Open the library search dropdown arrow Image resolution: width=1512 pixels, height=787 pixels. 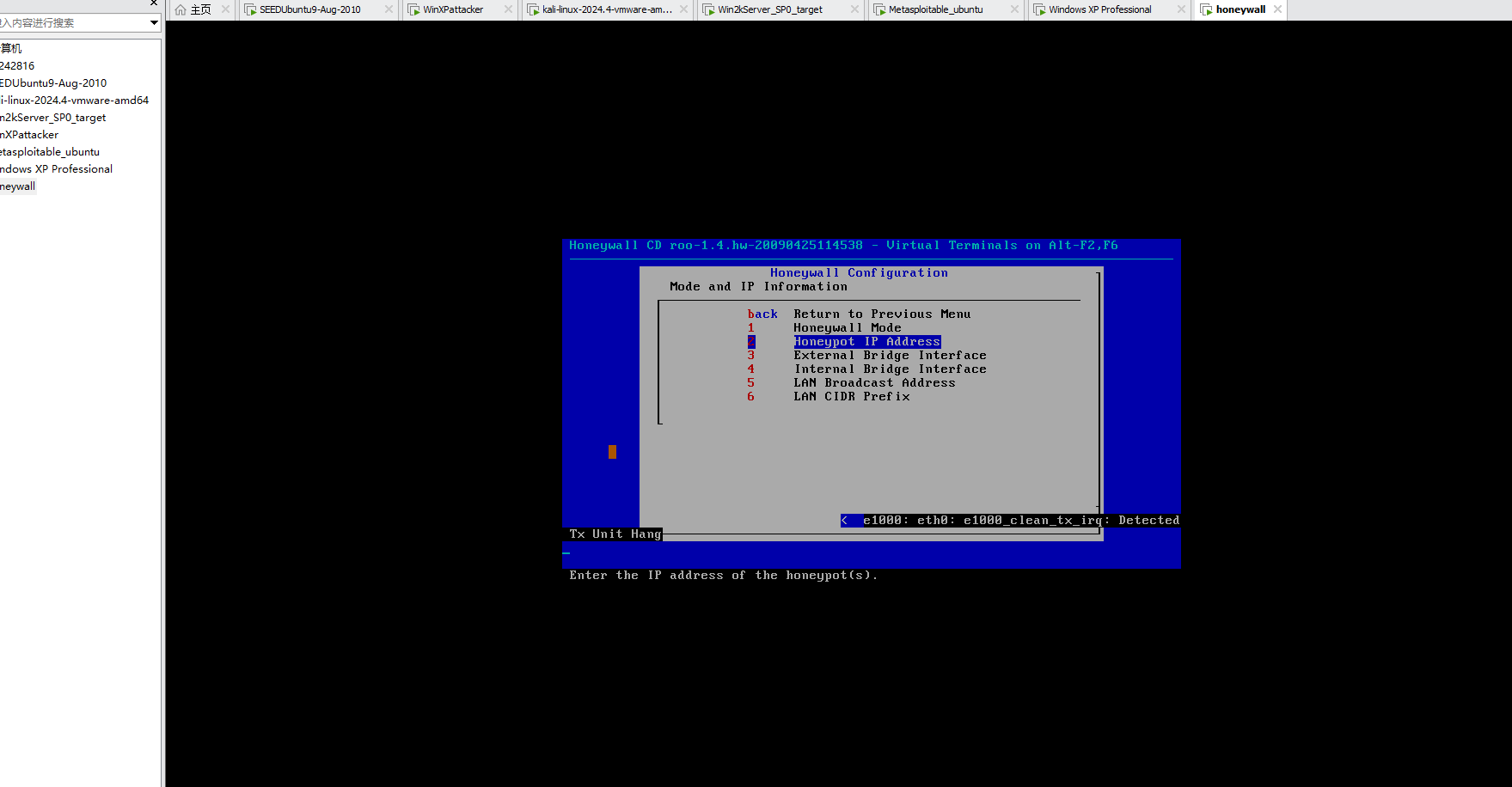pos(154,23)
